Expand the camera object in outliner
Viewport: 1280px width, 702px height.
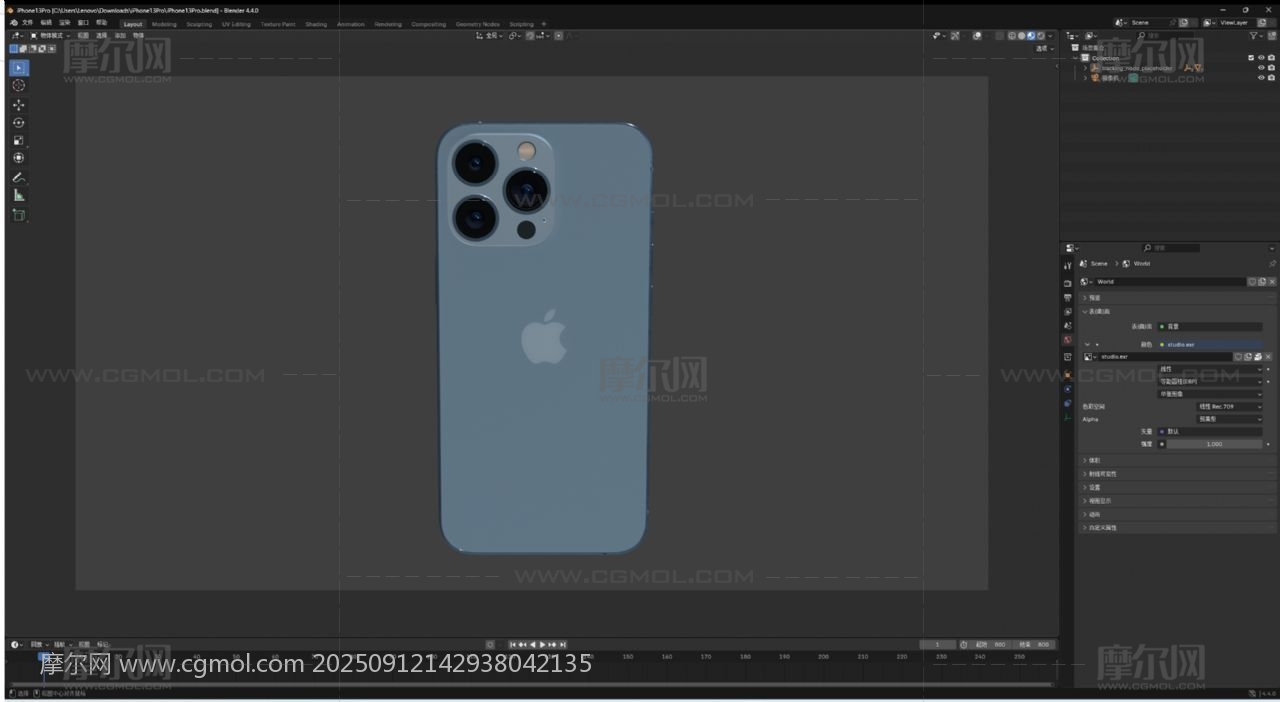1085,77
